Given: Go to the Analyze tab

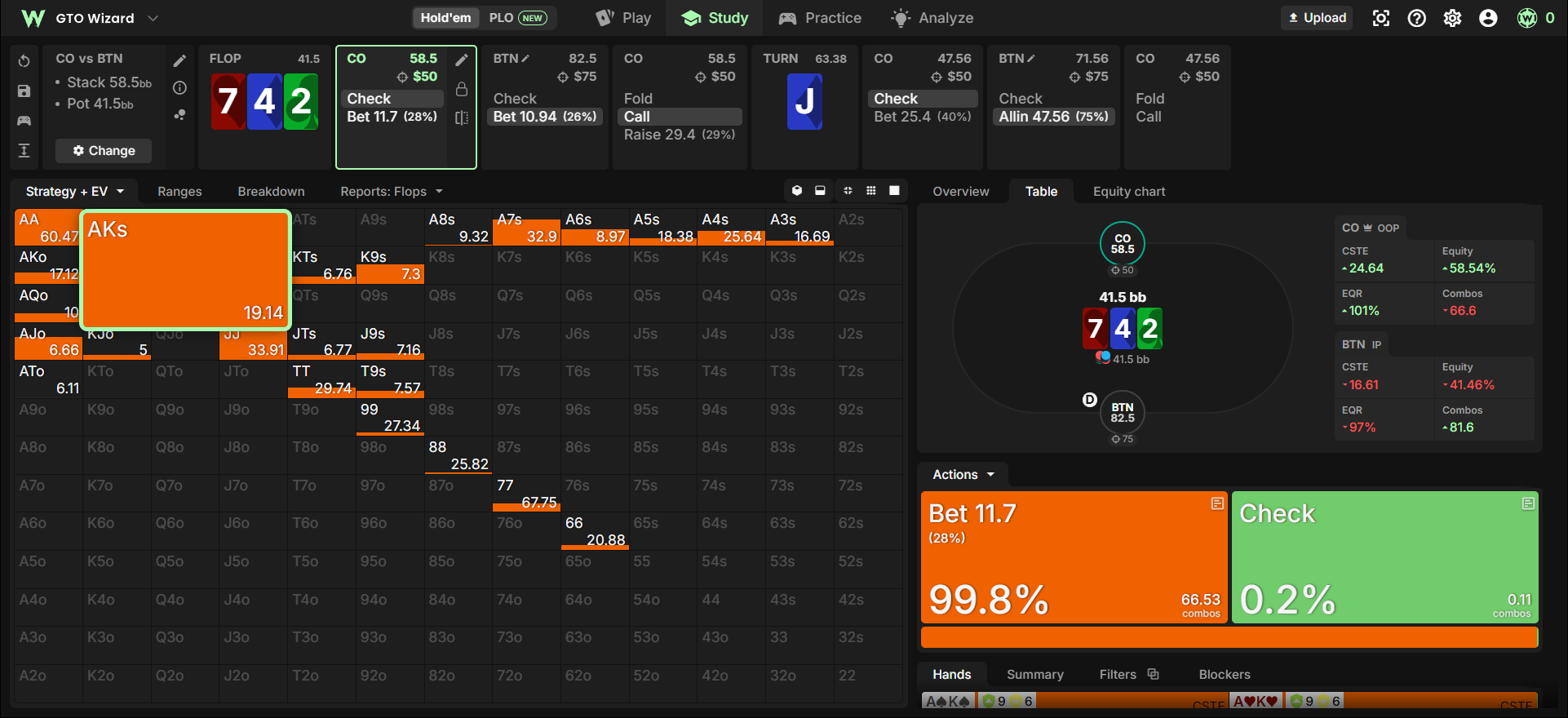Looking at the screenshot, I should click(x=932, y=18).
